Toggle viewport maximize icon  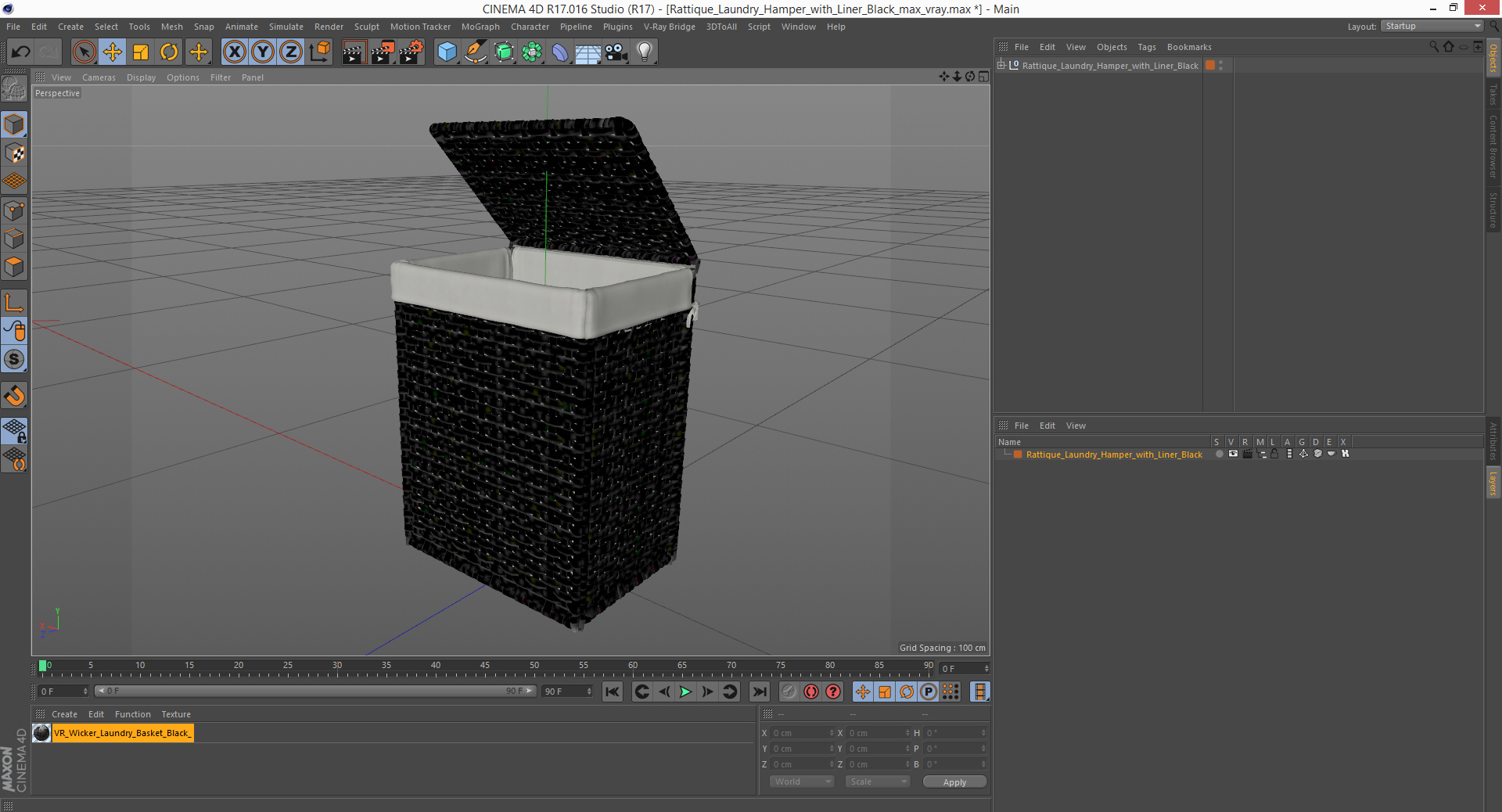point(983,77)
